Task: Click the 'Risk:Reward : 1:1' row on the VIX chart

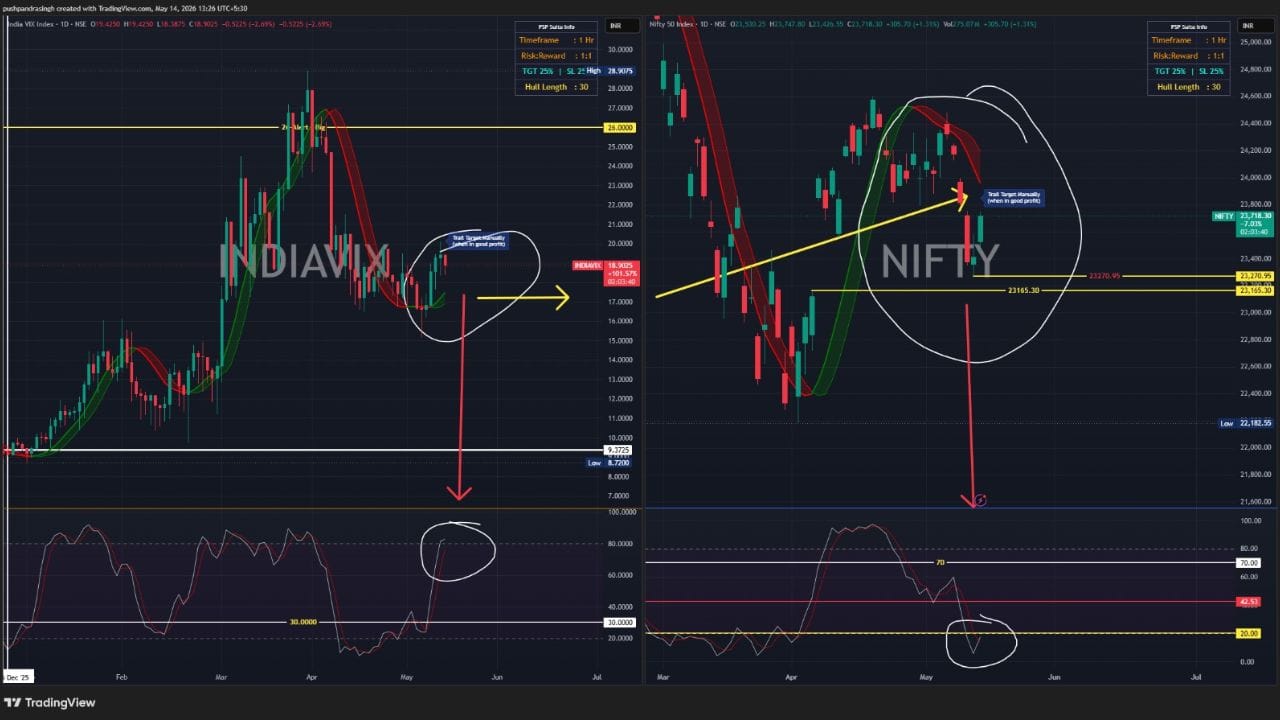Action: 558,56
